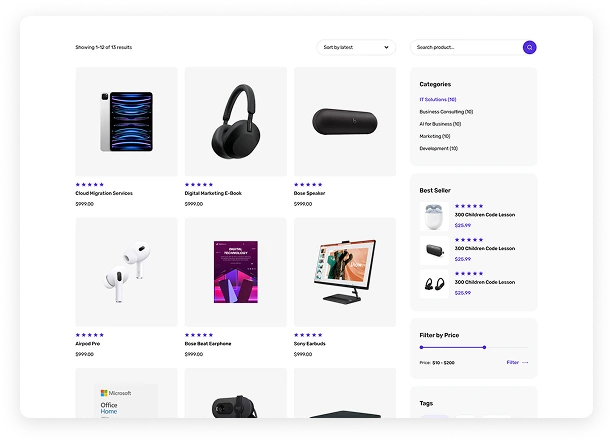The height and width of the screenshot is (442, 613).
Task: Click the right handle of price slider
Action: 484,347
